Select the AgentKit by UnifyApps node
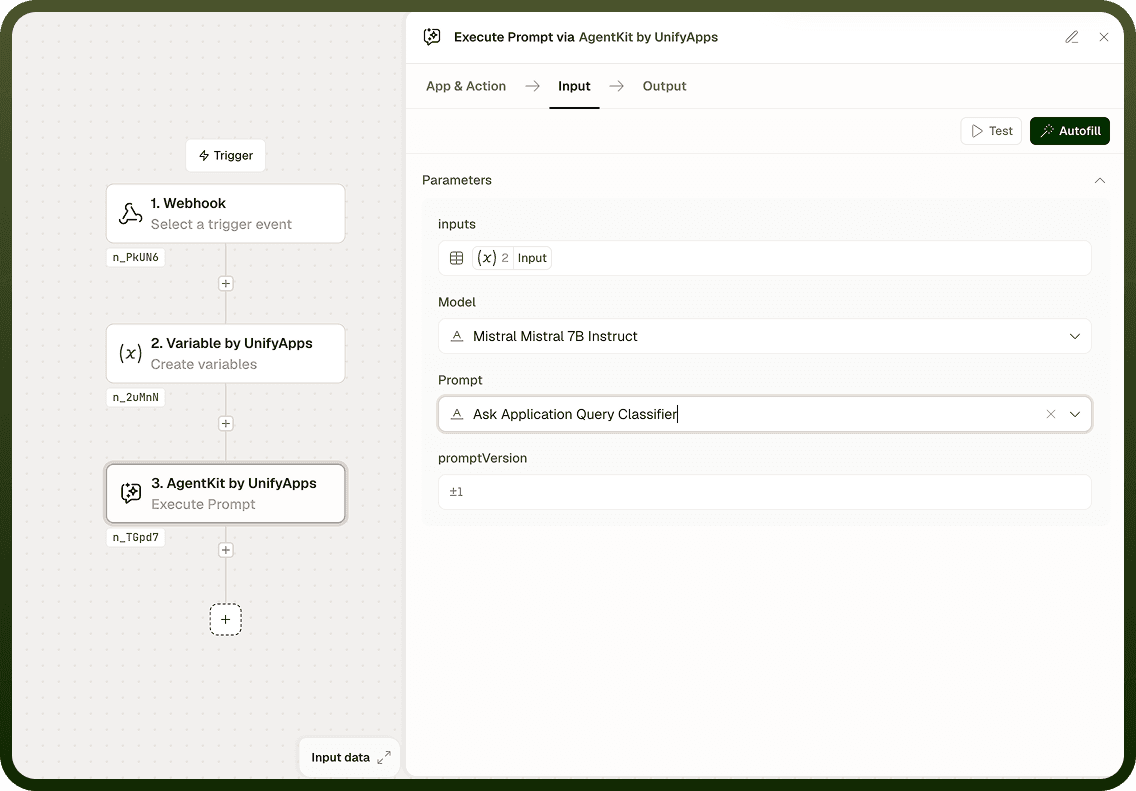The image size is (1136, 791). pos(225,493)
